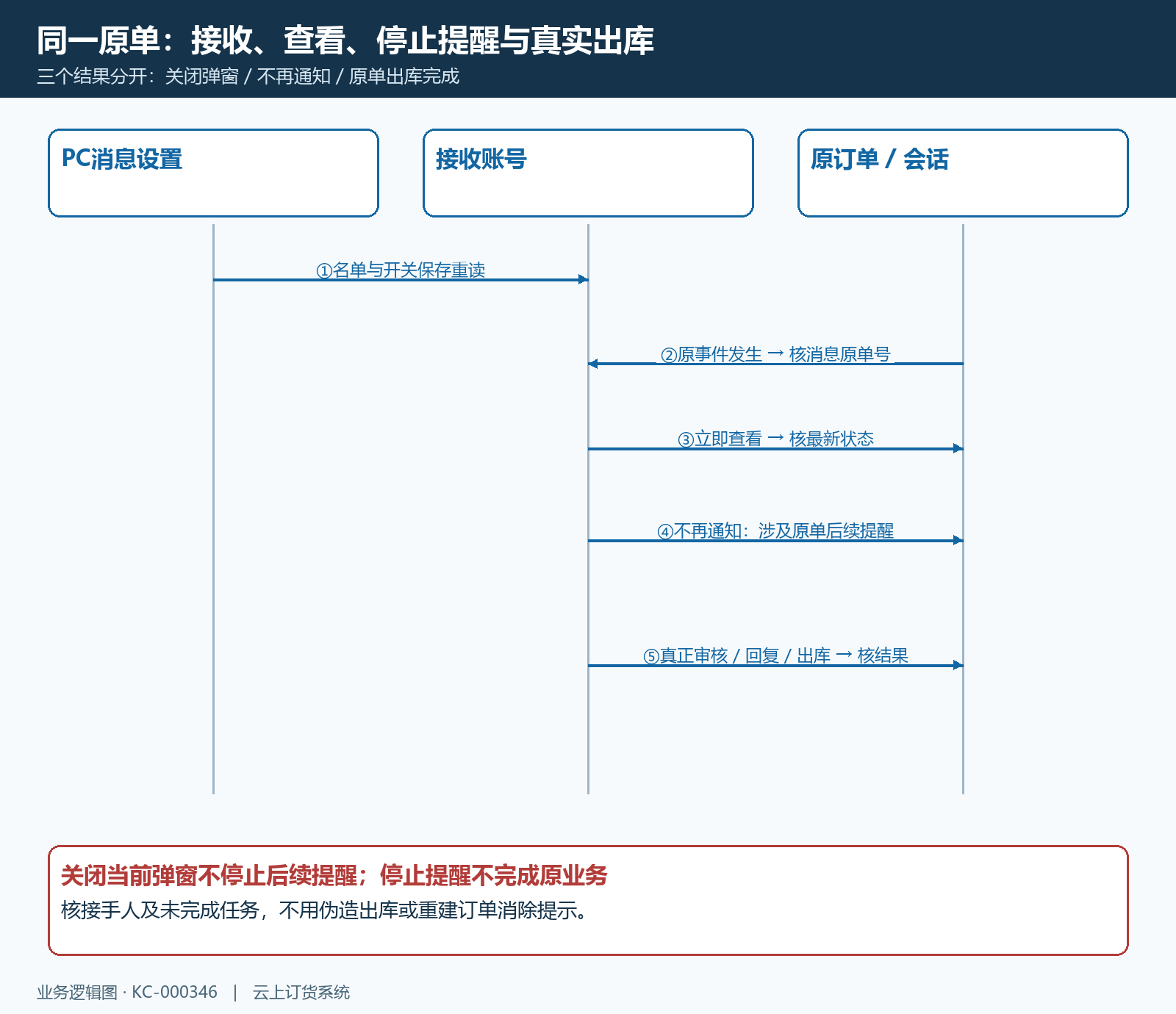This screenshot has width=1176, height=1014.
Task: Click the note text 核接手人及未完成任务
Action: pyautogui.click(x=160, y=910)
